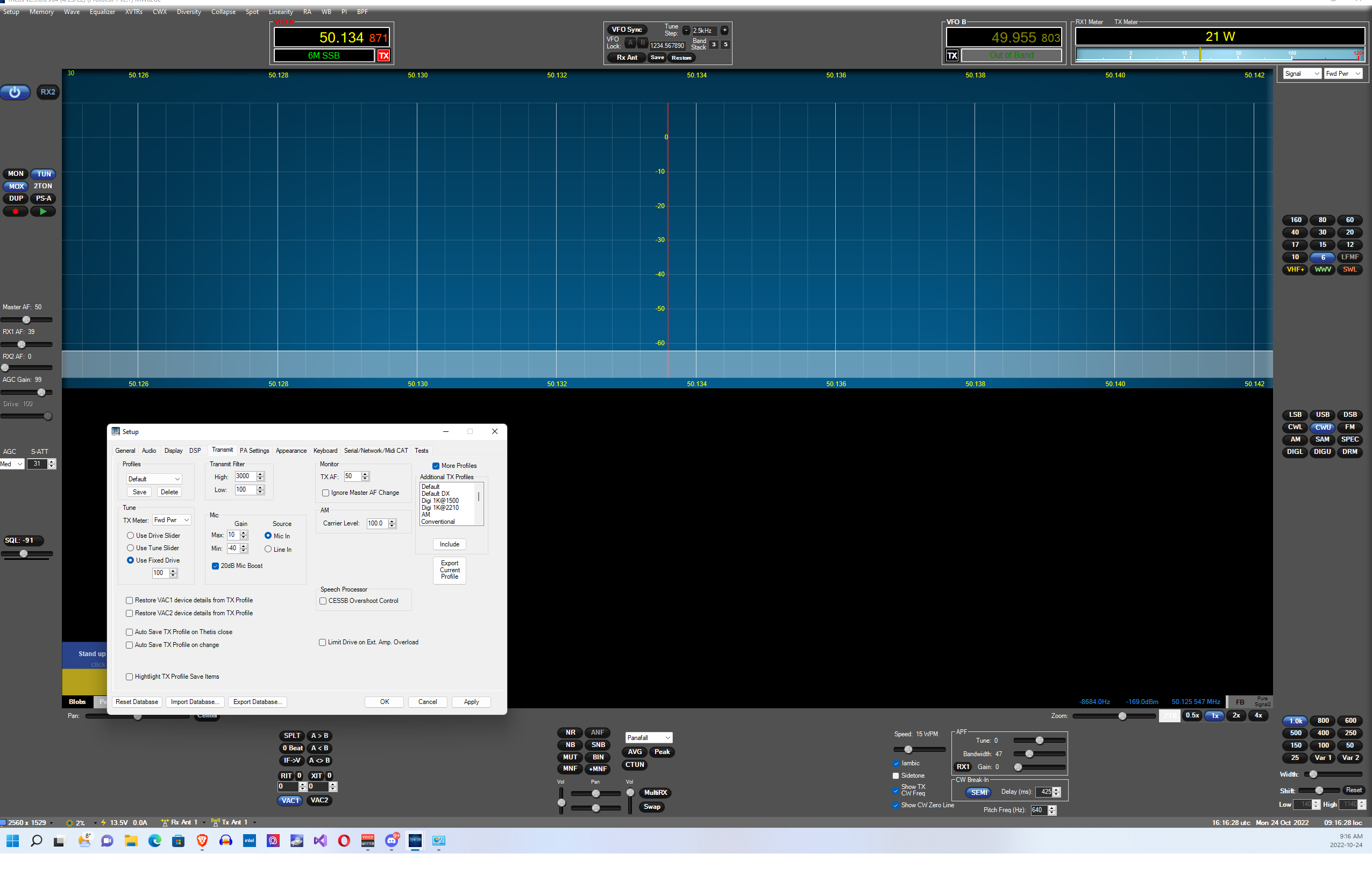The width and height of the screenshot is (1372, 882).
Task: Open the TX Meter Fwd Pwr dropdown in Setup
Action: point(171,520)
